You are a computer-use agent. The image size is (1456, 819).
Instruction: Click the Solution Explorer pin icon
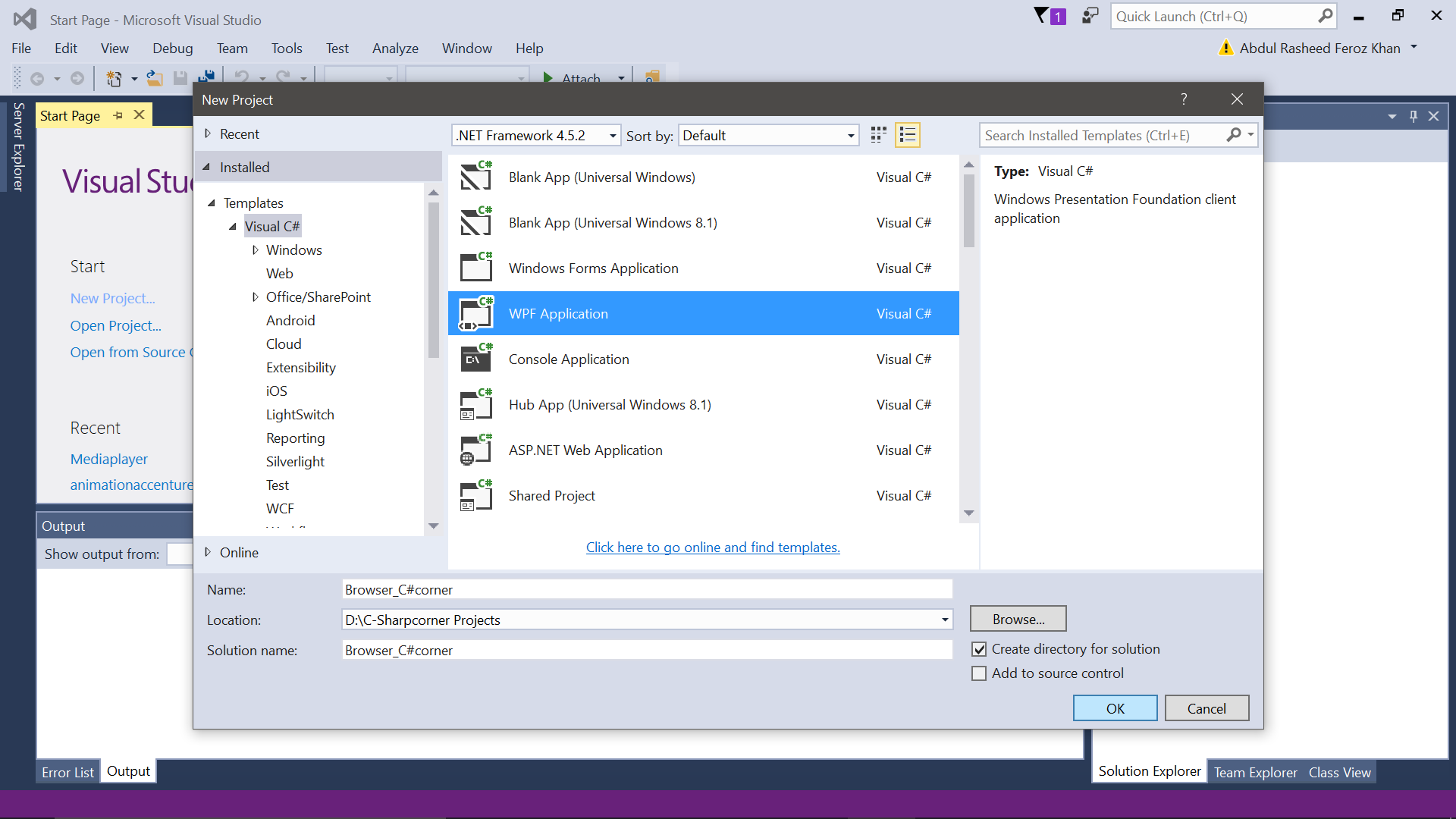click(1414, 116)
